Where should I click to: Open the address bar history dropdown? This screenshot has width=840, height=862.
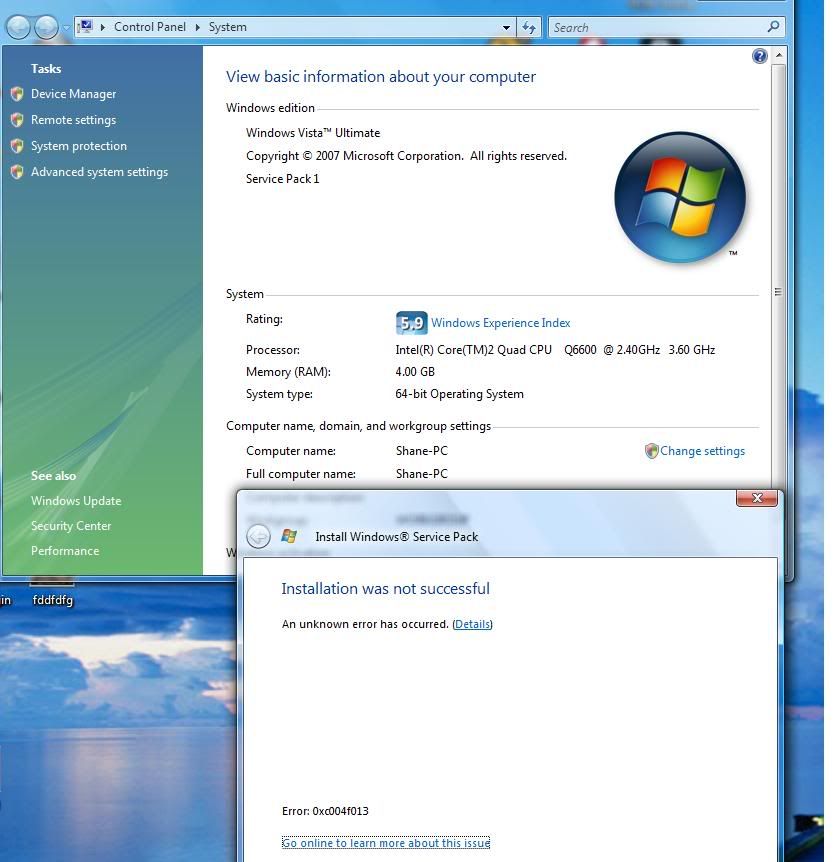click(506, 27)
